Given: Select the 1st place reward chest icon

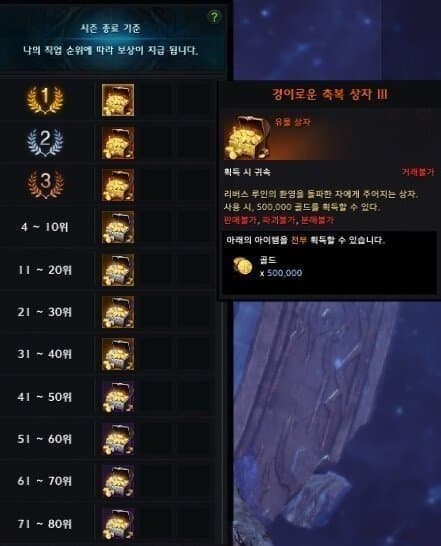Looking at the screenshot, I should 118,100.
